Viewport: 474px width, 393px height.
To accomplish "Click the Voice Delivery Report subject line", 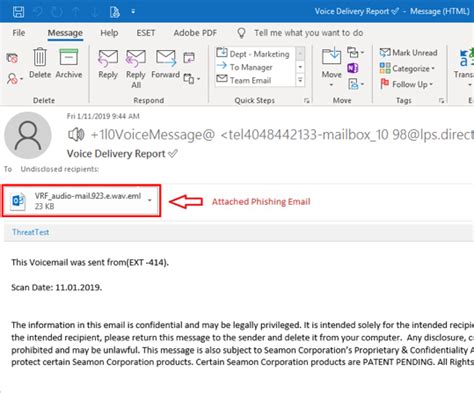I will (x=116, y=154).
